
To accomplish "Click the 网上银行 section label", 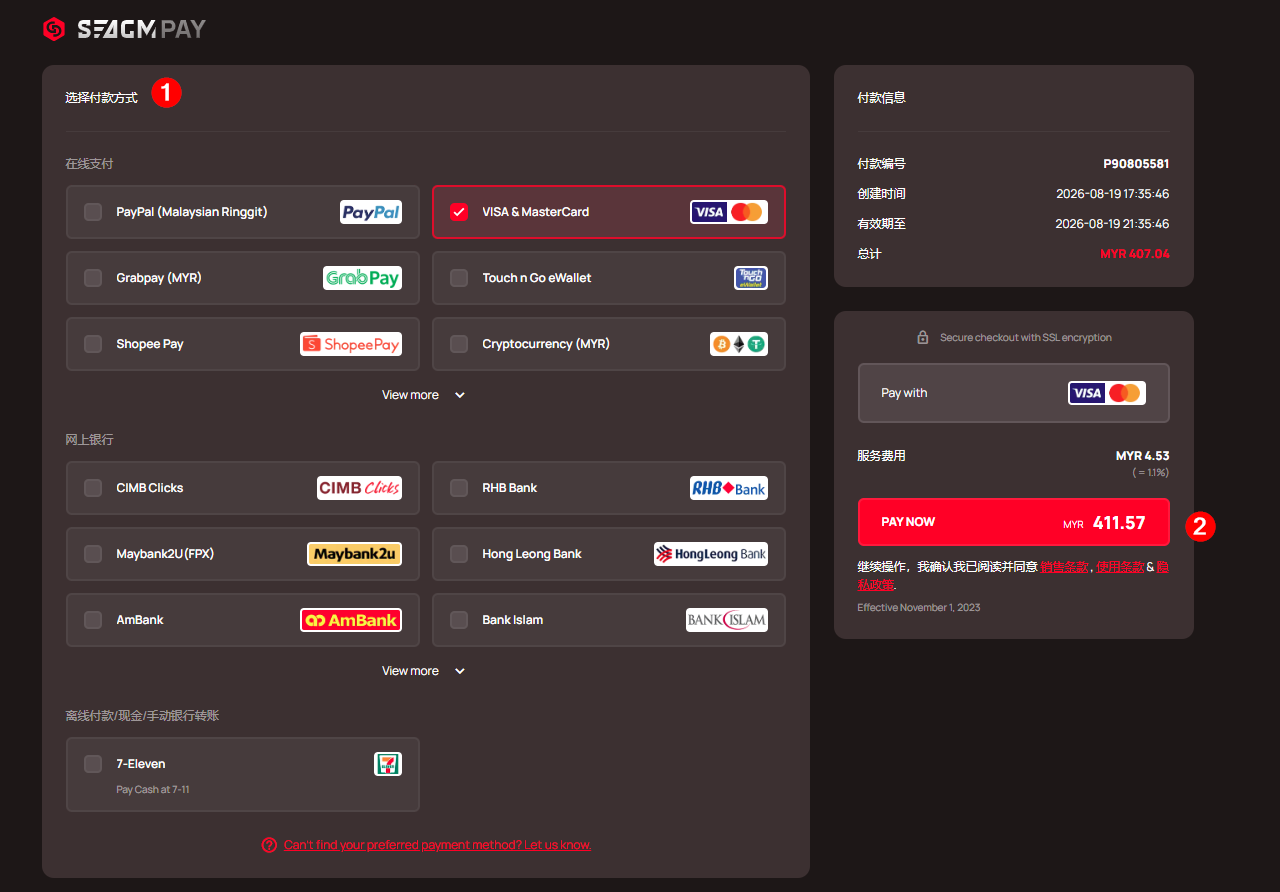I will [x=89, y=440].
